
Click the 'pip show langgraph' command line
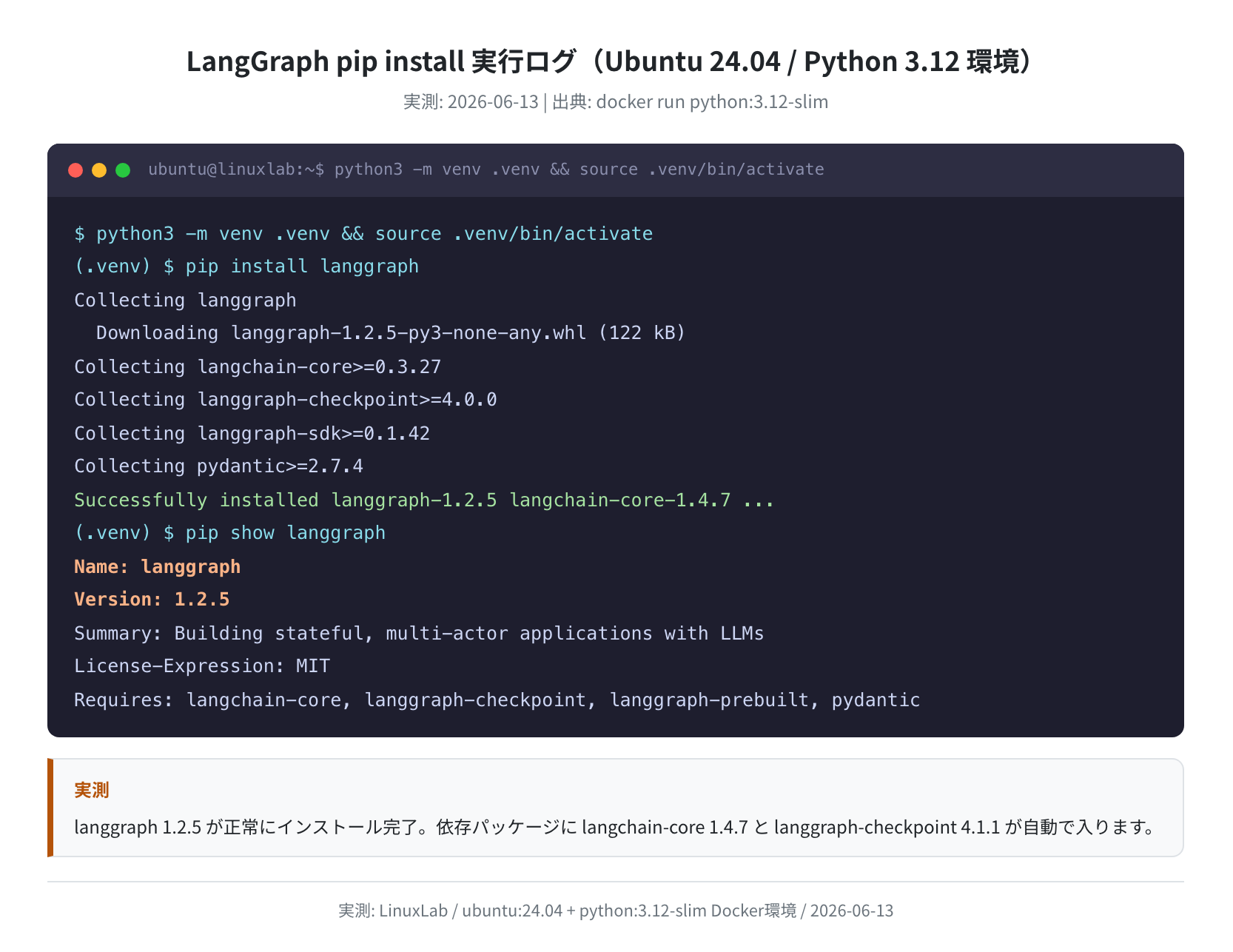(229, 533)
